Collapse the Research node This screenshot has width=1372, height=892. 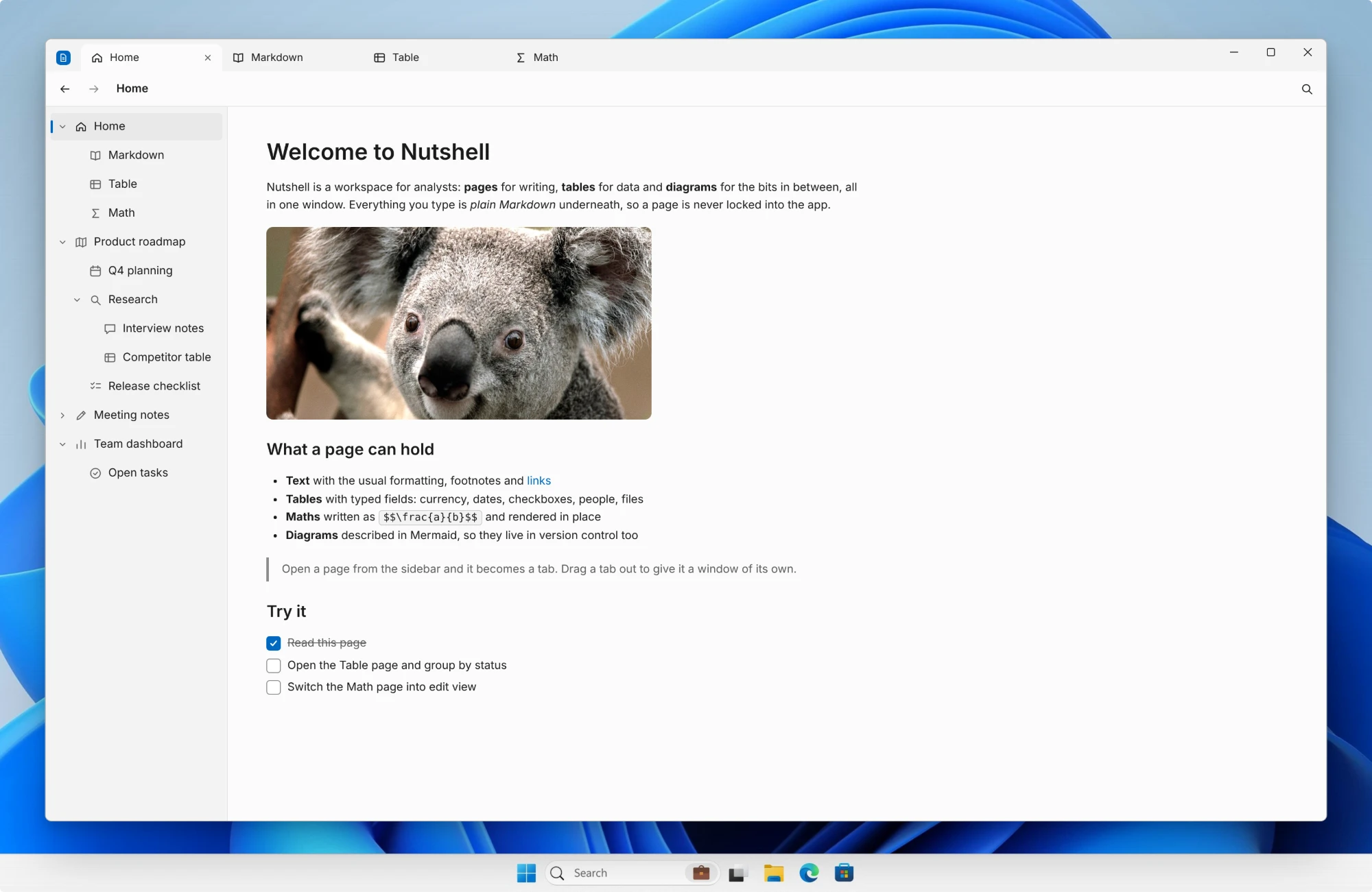(77, 300)
